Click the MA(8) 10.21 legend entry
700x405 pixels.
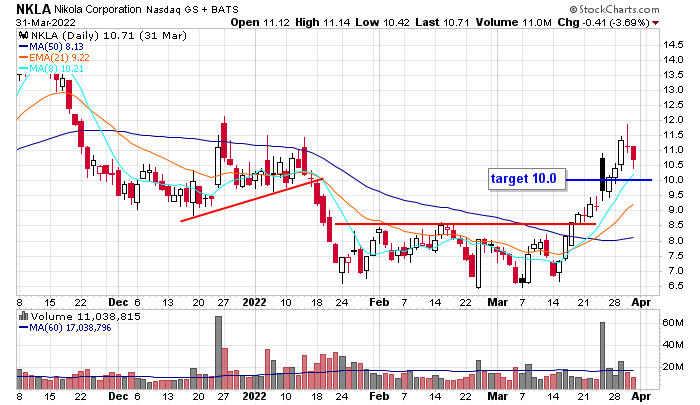pyautogui.click(x=51, y=69)
